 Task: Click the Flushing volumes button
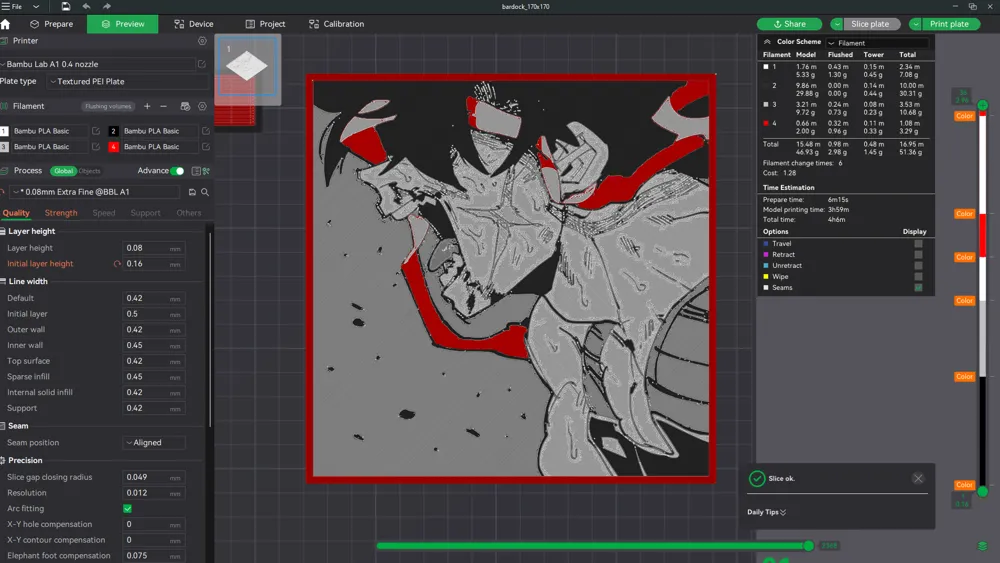(x=108, y=106)
